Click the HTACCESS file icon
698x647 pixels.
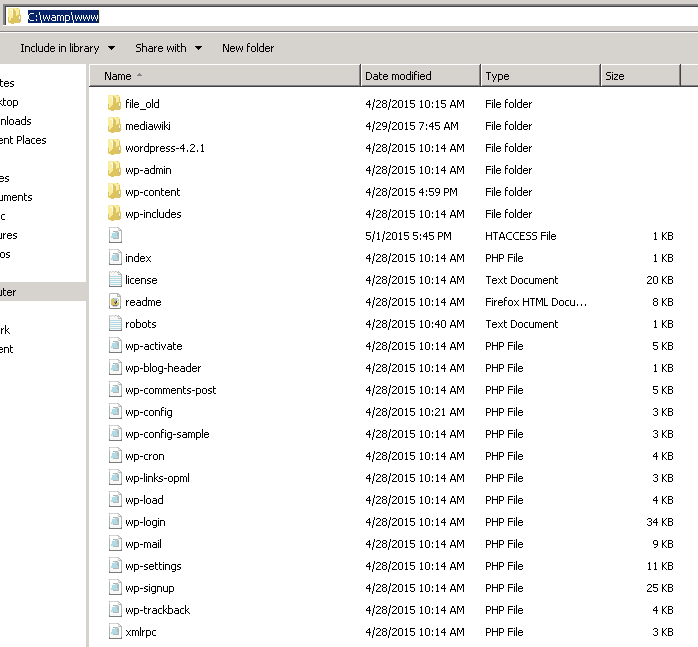click(115, 235)
